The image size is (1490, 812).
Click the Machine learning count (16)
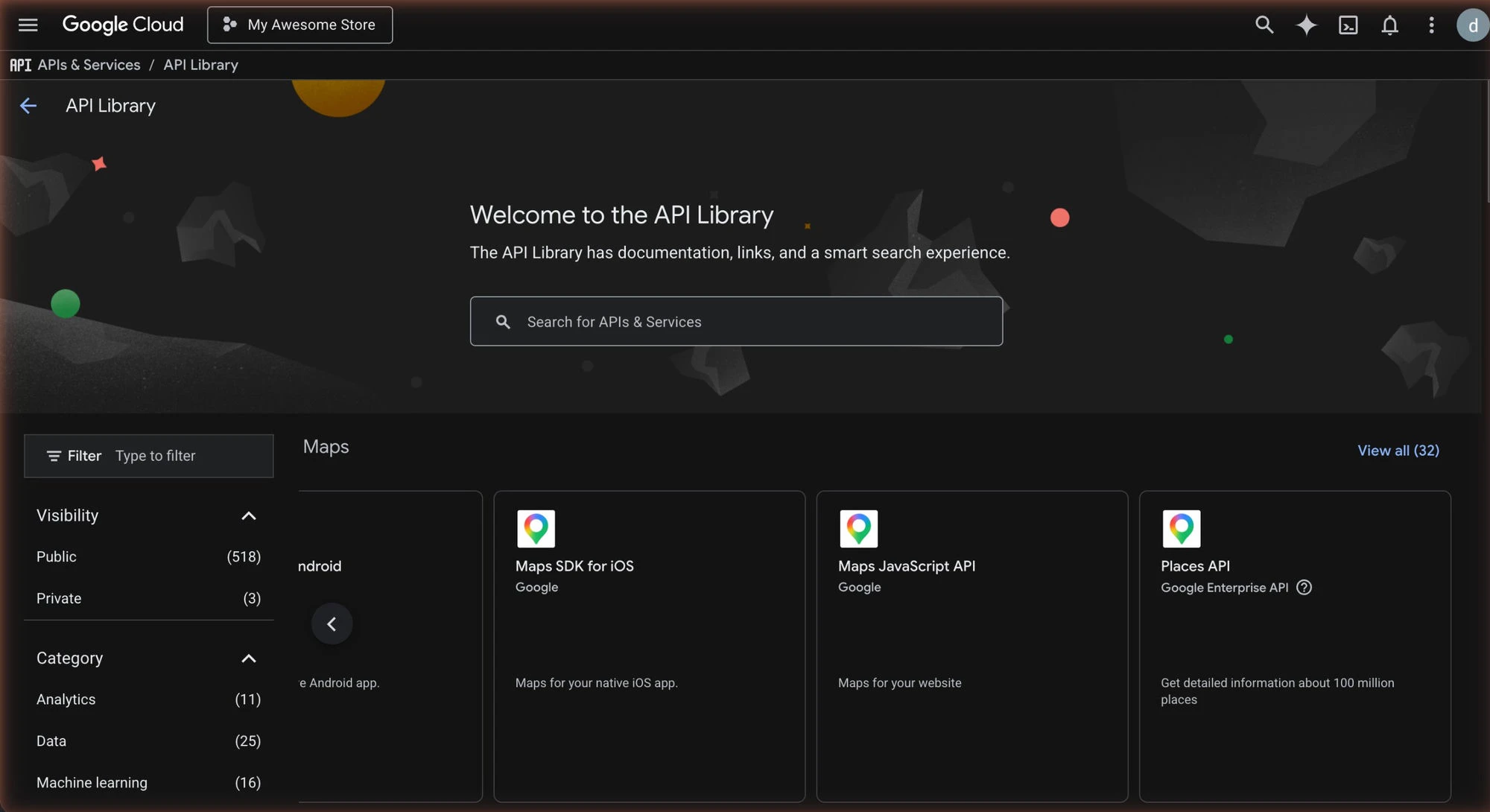click(x=248, y=783)
